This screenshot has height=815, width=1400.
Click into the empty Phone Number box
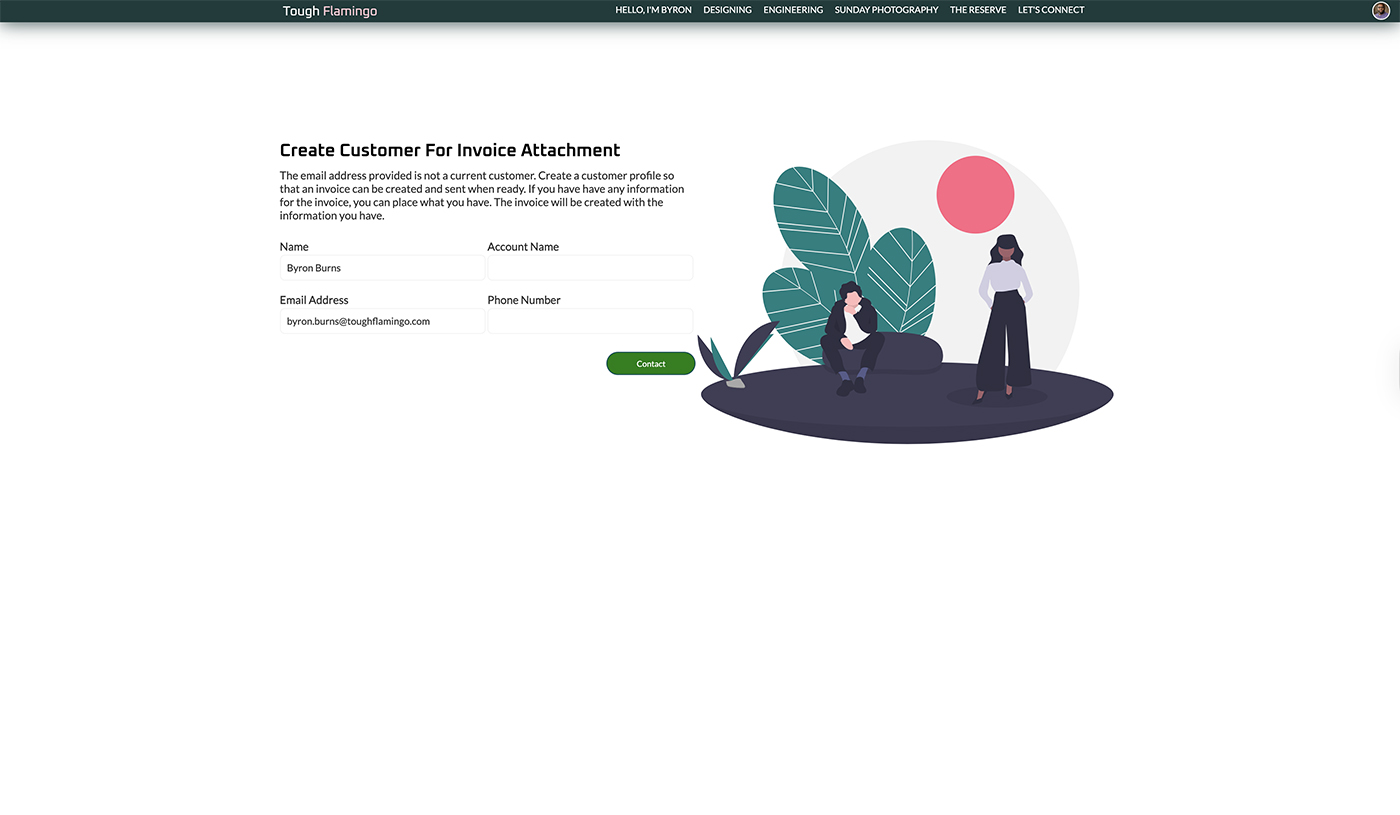pos(590,321)
